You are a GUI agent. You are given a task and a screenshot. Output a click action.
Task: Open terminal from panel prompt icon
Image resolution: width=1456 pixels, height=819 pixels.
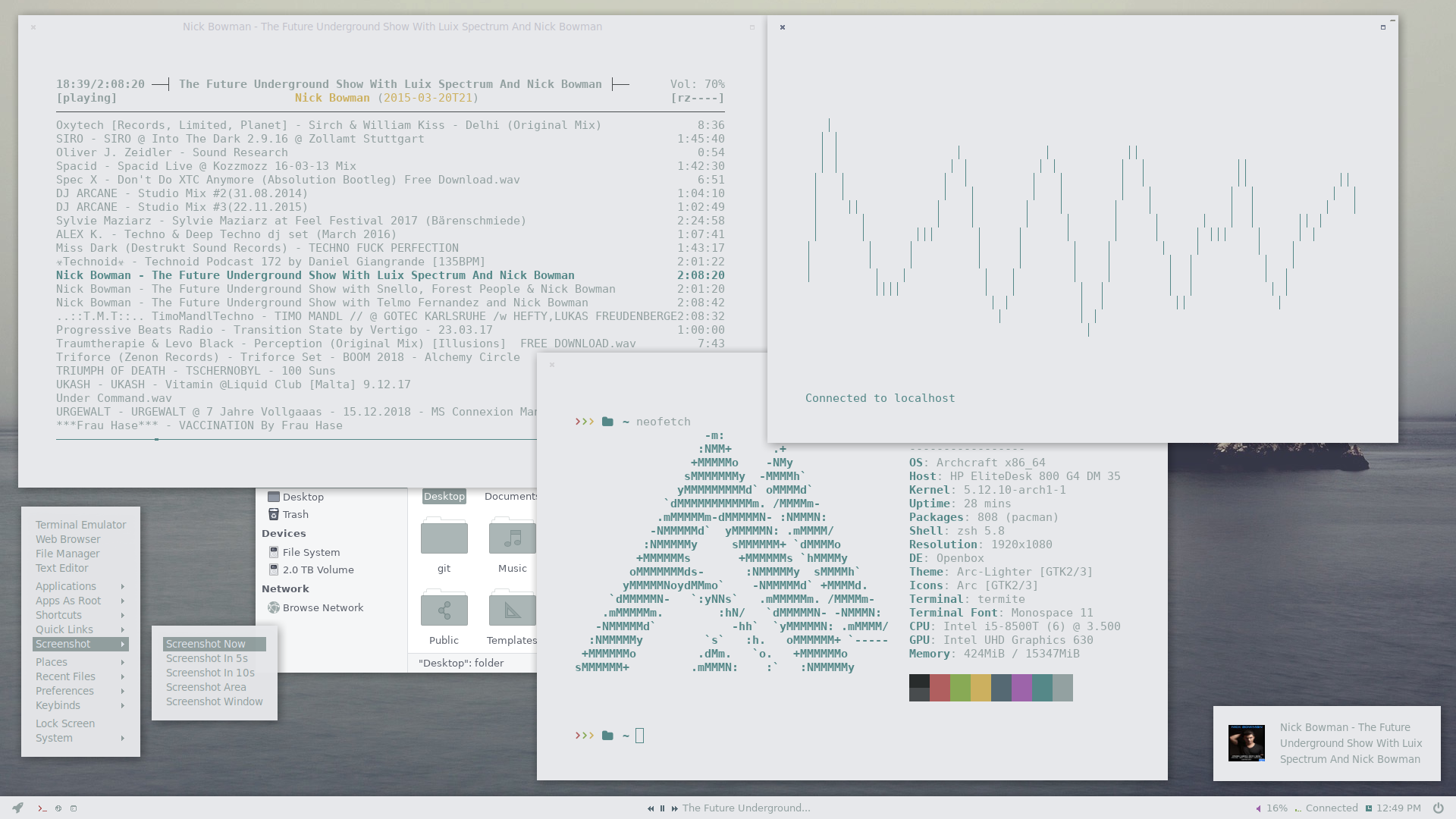(x=42, y=808)
